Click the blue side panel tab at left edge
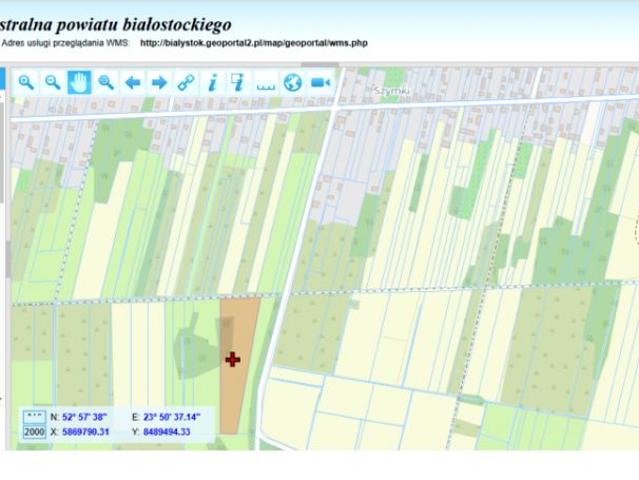The image size is (639, 480). [2, 79]
